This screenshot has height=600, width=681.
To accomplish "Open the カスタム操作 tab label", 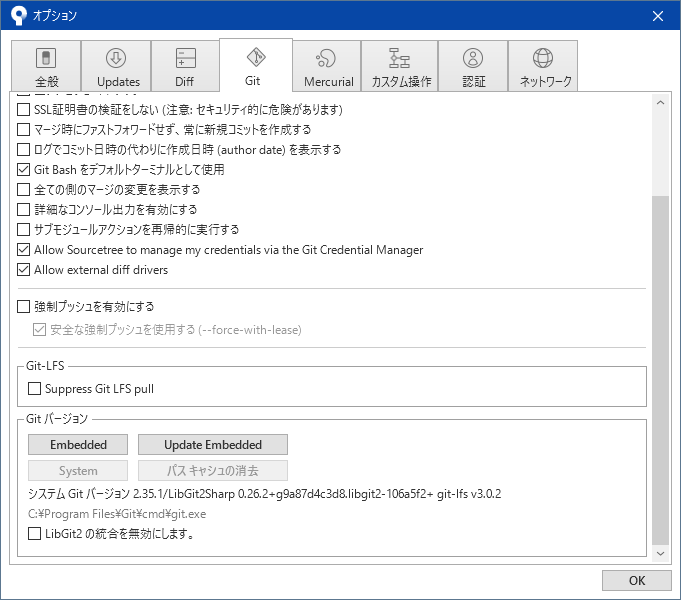I will click(x=401, y=82).
